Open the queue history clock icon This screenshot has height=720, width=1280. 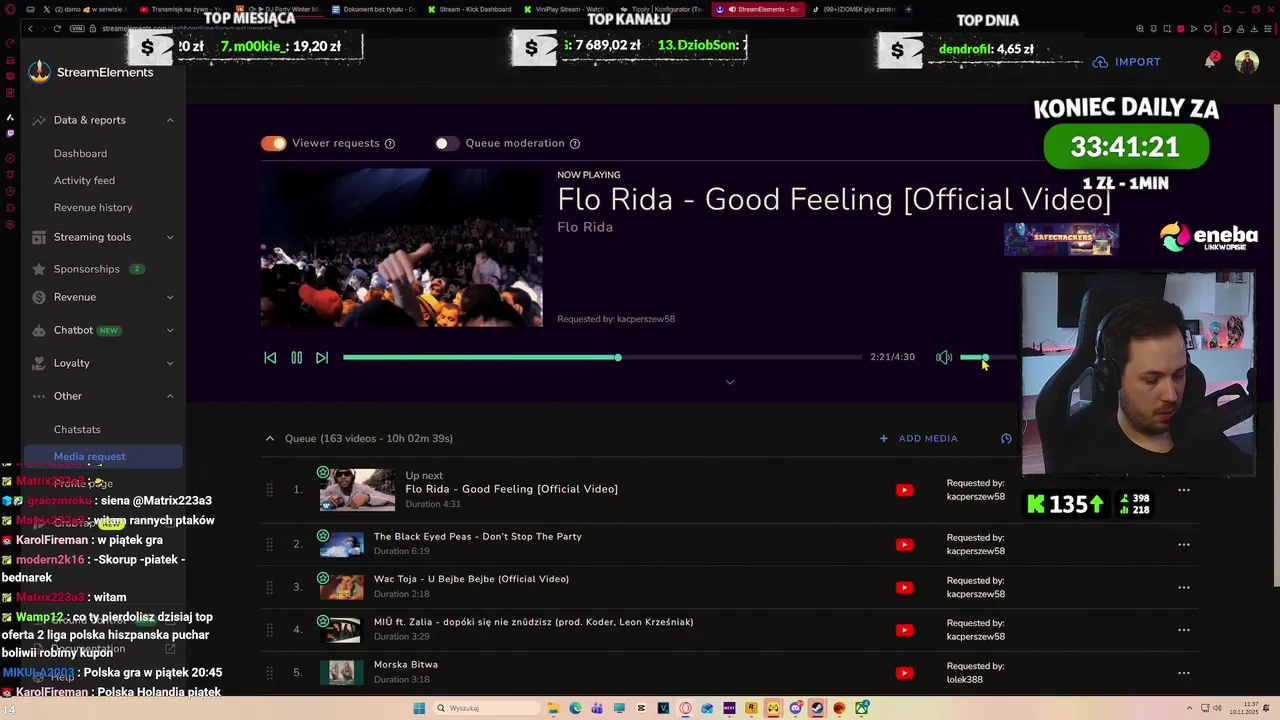[1006, 438]
